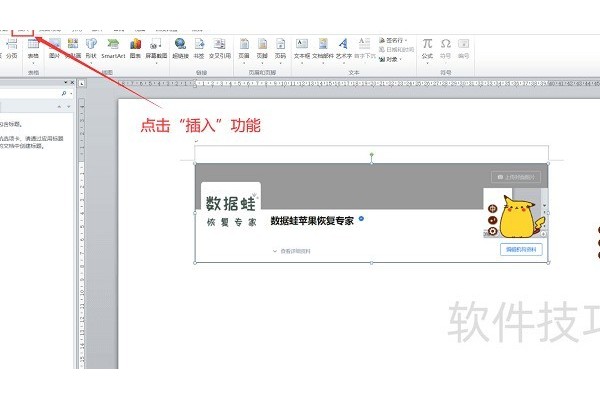This screenshot has height=400, width=600.
Task: Go to previous result with navigation pane up arrow
Action: (x=59, y=107)
